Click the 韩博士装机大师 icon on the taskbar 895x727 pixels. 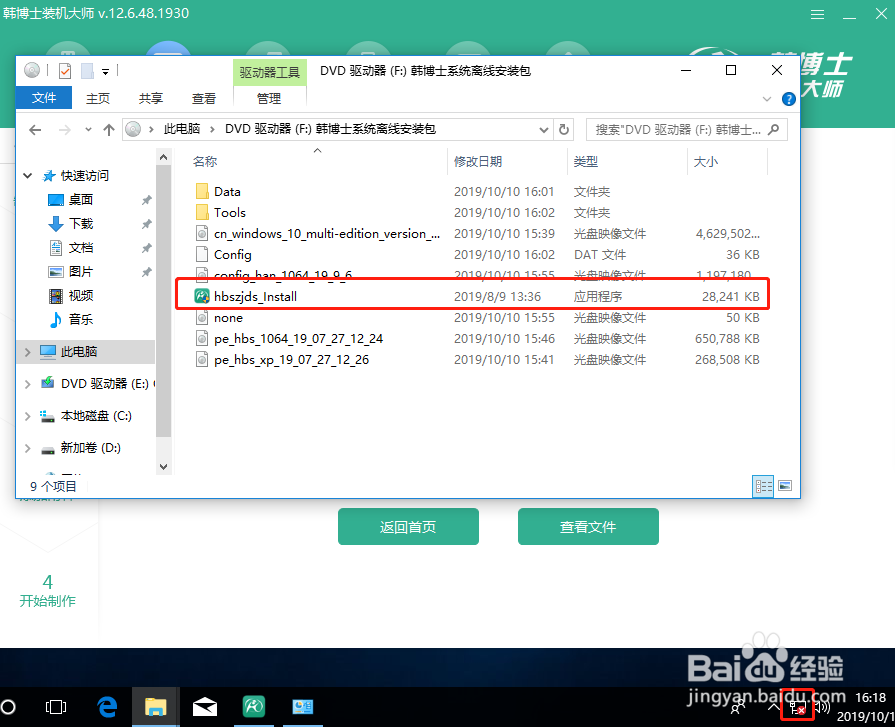(x=253, y=706)
